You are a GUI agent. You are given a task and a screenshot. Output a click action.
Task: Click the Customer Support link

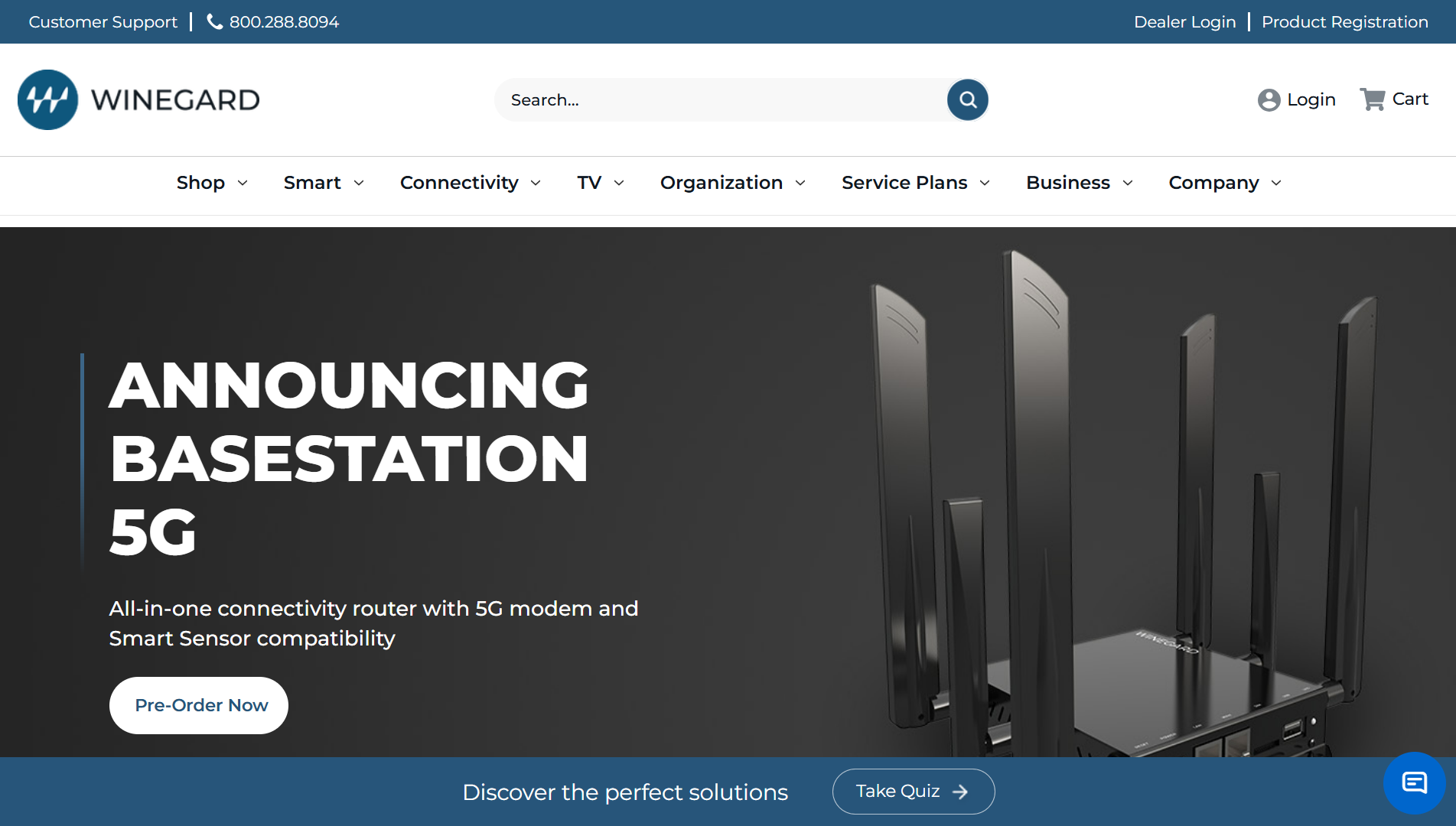(x=103, y=22)
